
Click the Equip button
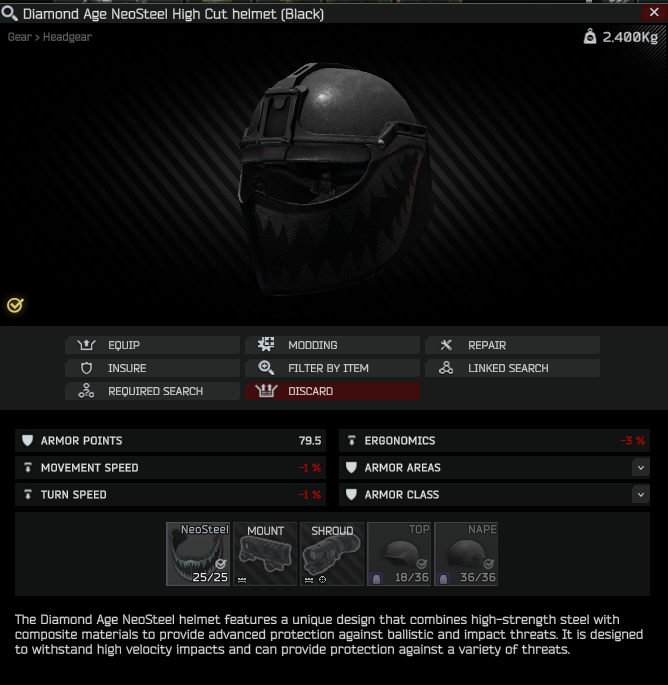[x=152, y=345]
